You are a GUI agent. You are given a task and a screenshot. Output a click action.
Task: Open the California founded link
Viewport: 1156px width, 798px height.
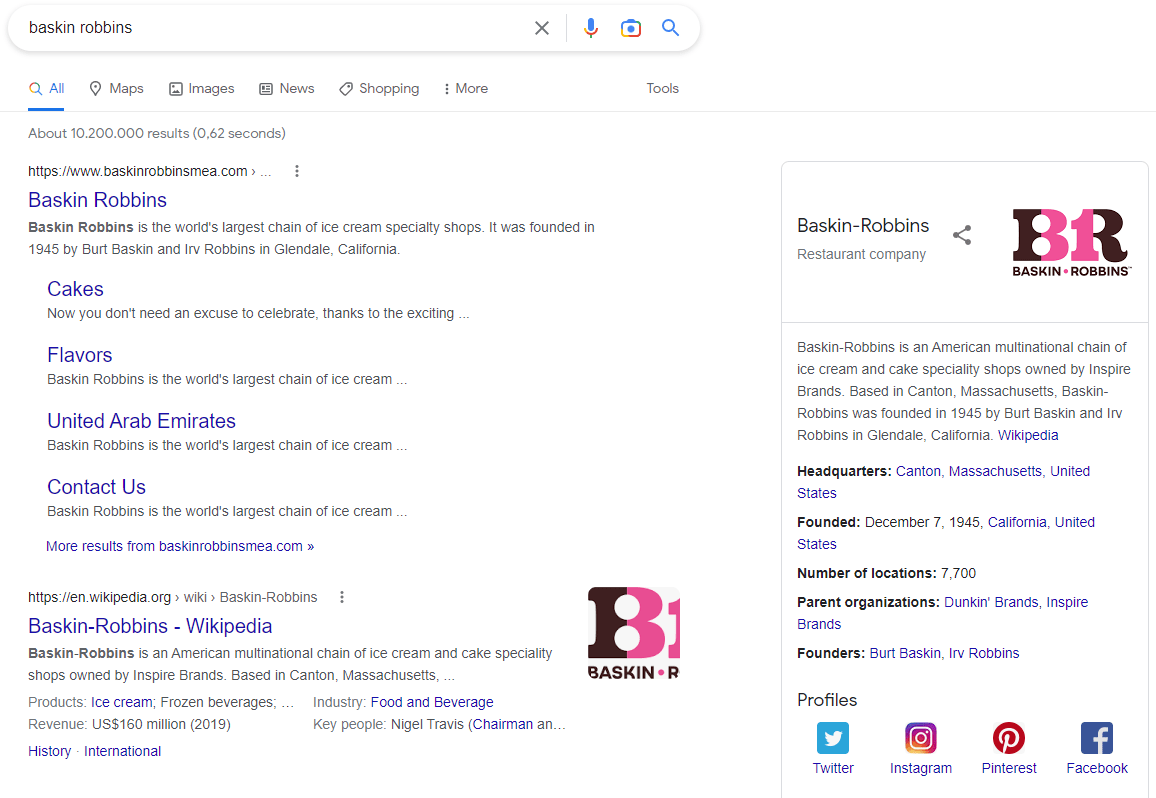(1017, 522)
